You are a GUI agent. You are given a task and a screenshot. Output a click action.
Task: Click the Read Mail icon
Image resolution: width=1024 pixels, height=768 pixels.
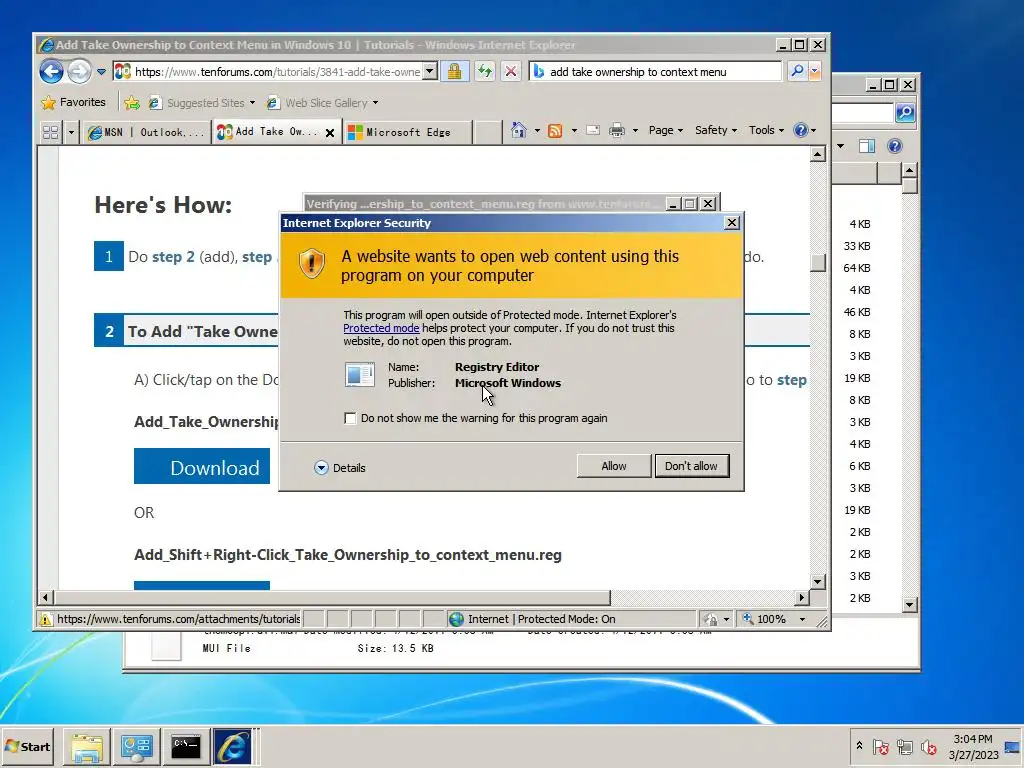click(x=593, y=130)
